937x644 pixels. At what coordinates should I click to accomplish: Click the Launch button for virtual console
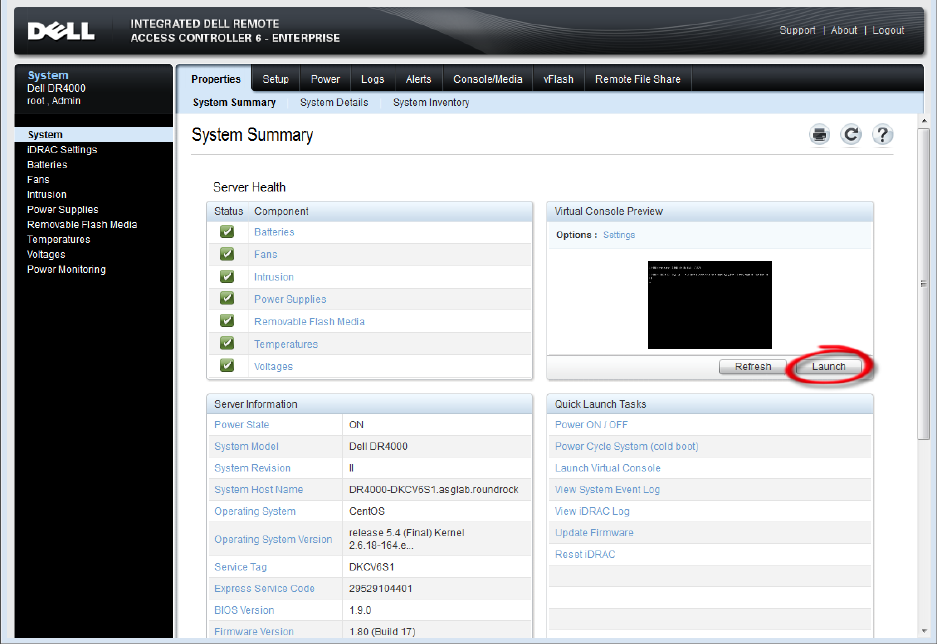click(828, 366)
